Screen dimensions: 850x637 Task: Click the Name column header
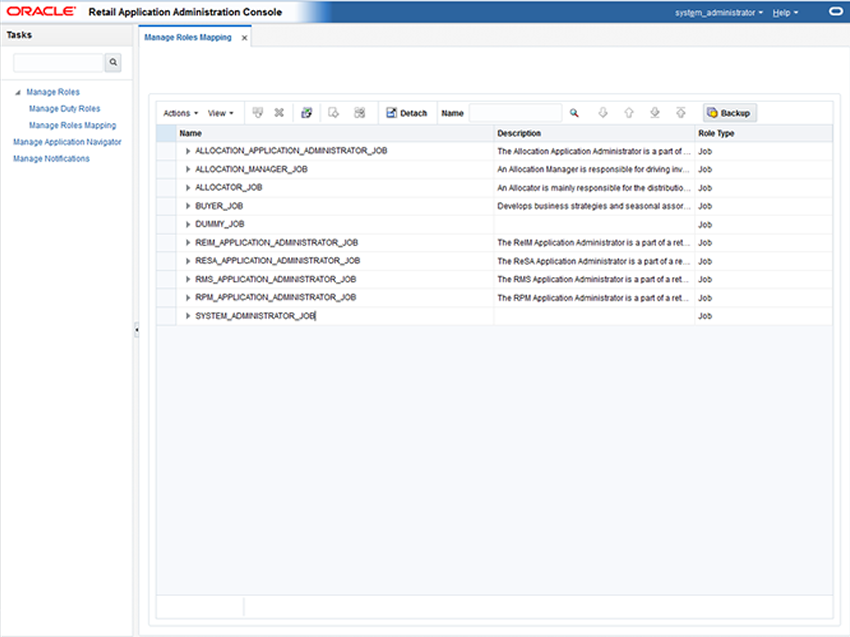point(336,133)
